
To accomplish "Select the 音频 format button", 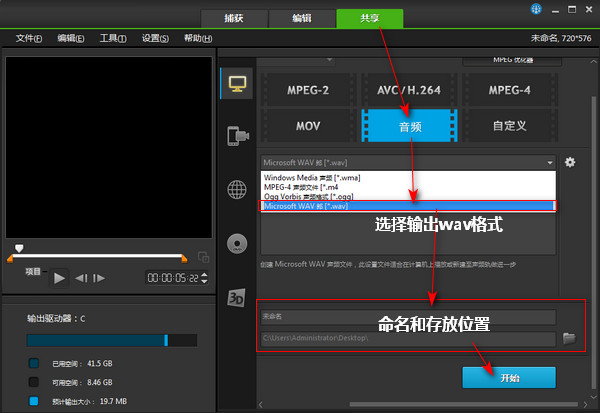I will 409,126.
